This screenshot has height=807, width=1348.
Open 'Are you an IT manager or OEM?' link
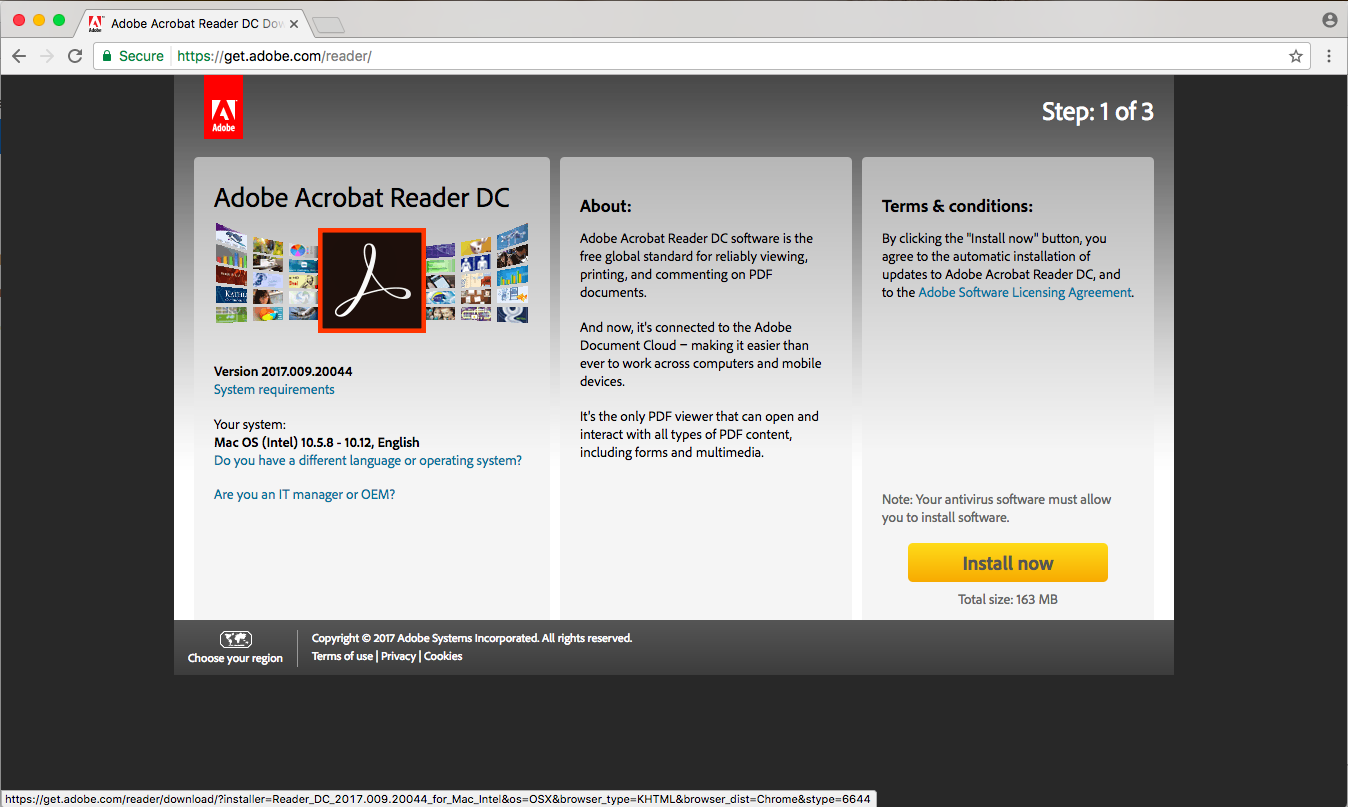[304, 495]
